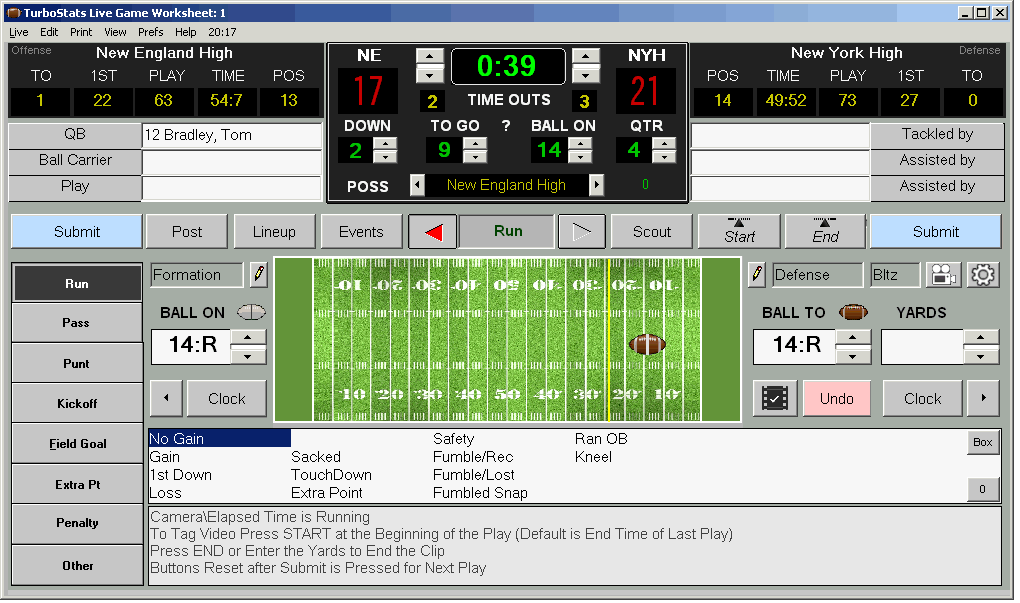This screenshot has height=603, width=1020.
Task: Switch possession with the right POSS arrow
Action: tap(596, 185)
